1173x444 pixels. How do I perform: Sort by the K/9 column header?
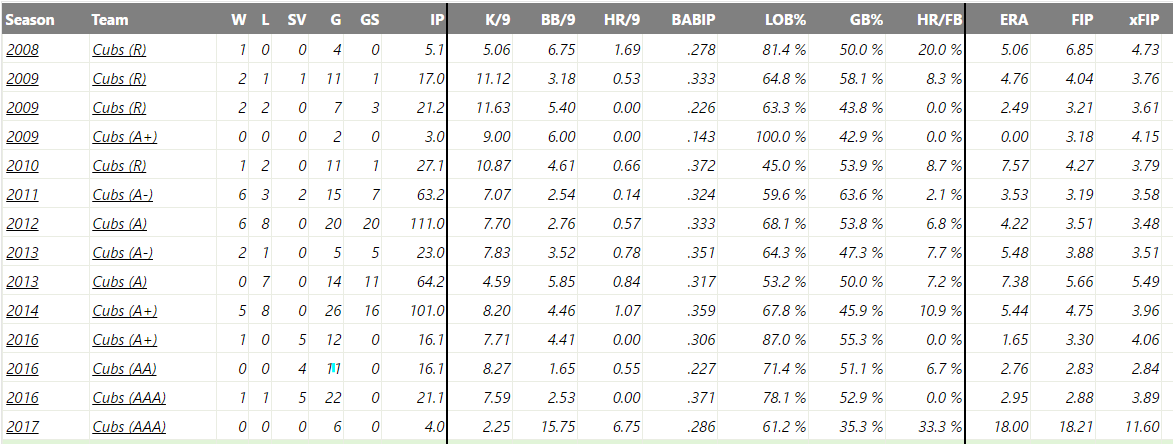click(496, 19)
